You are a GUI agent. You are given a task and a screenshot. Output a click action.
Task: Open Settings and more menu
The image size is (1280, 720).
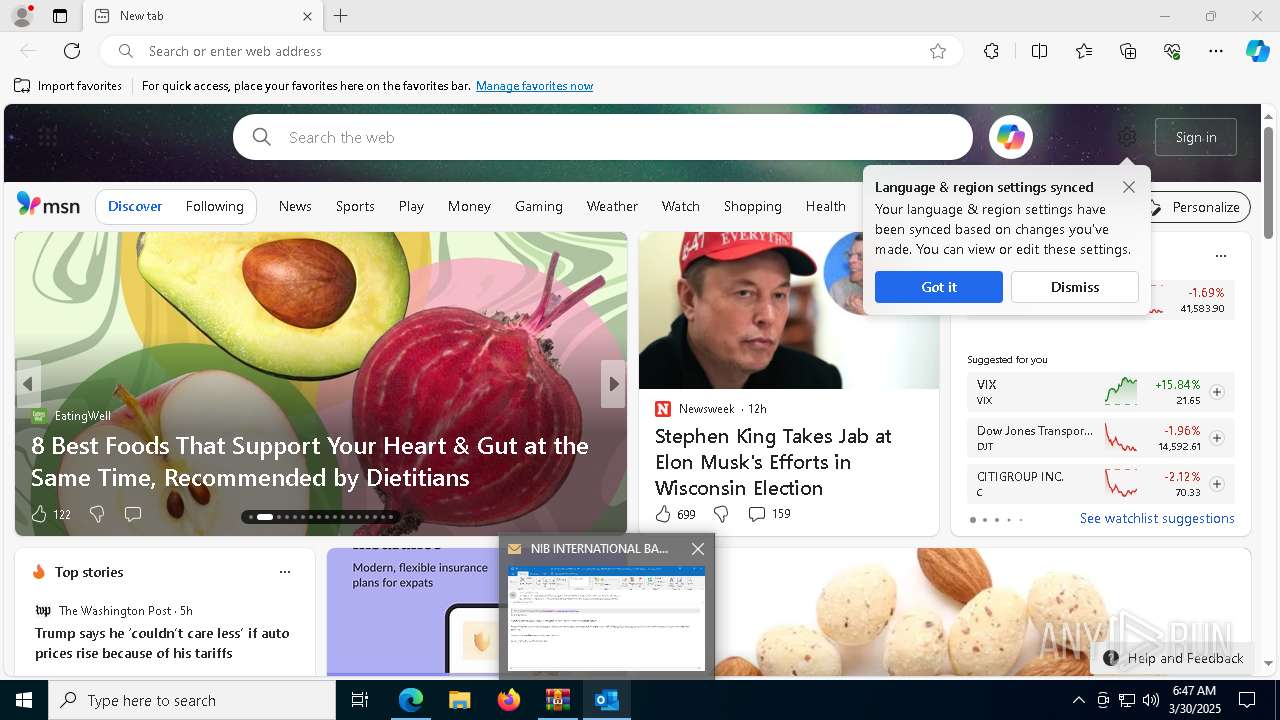click(x=1216, y=51)
